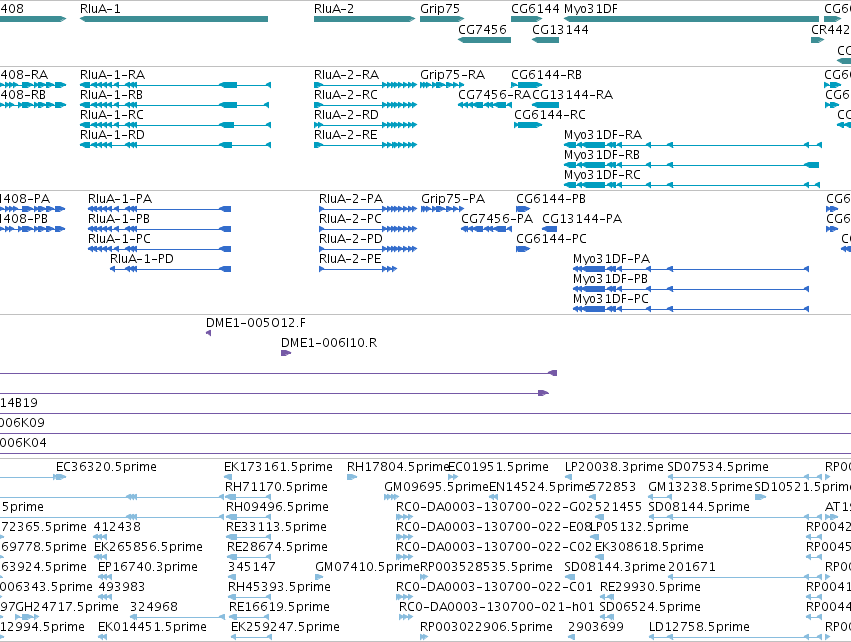This screenshot has height=642, width=851.
Task: Click protein RluA-1-PA
Action: pos(120,199)
